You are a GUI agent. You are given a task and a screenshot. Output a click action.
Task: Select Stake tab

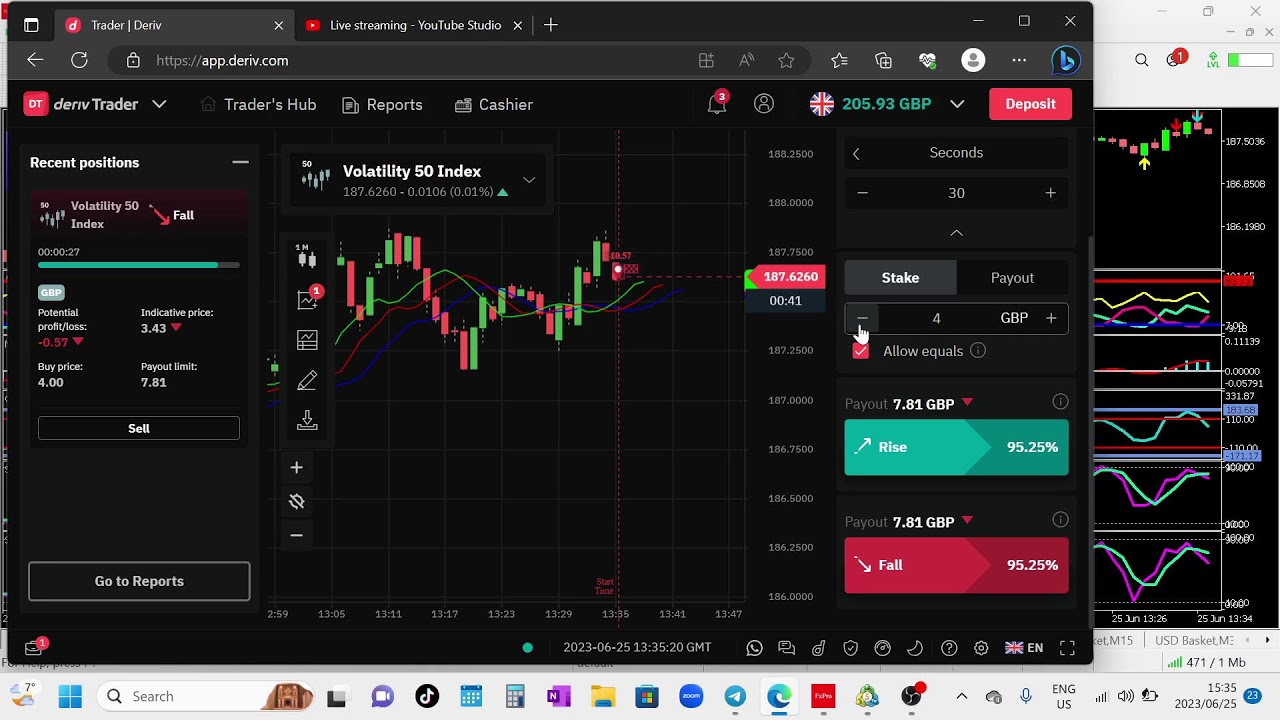[x=900, y=278]
